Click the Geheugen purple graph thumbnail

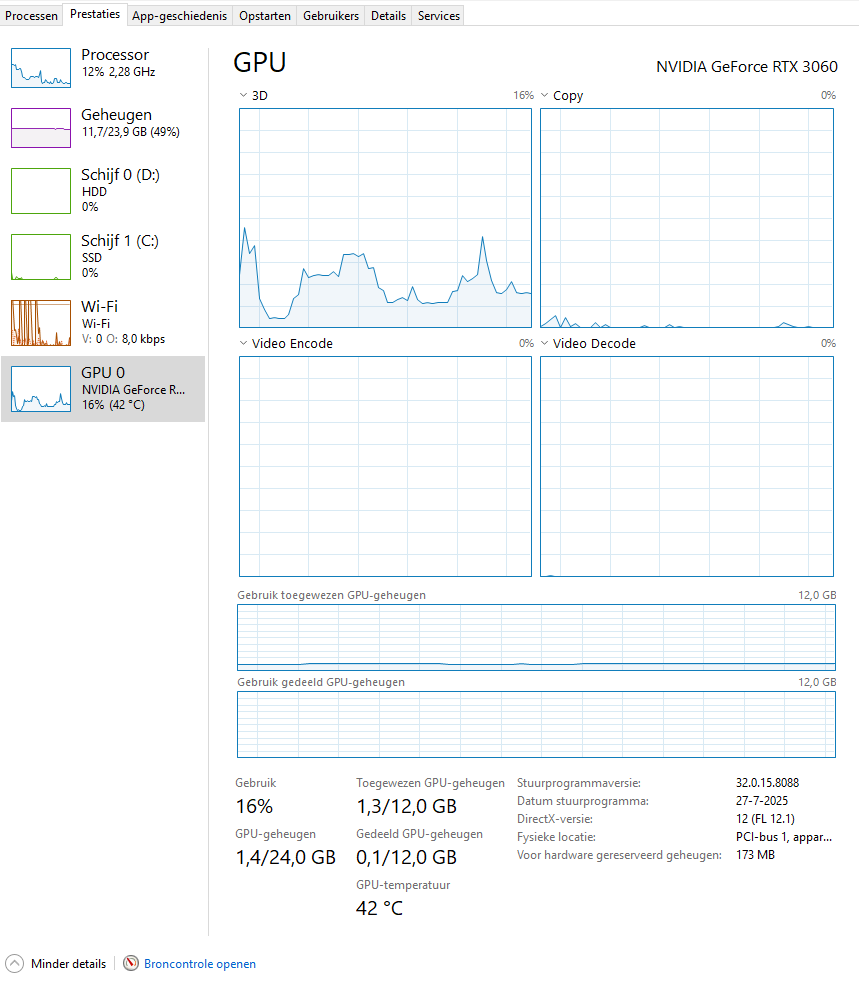coord(41,128)
